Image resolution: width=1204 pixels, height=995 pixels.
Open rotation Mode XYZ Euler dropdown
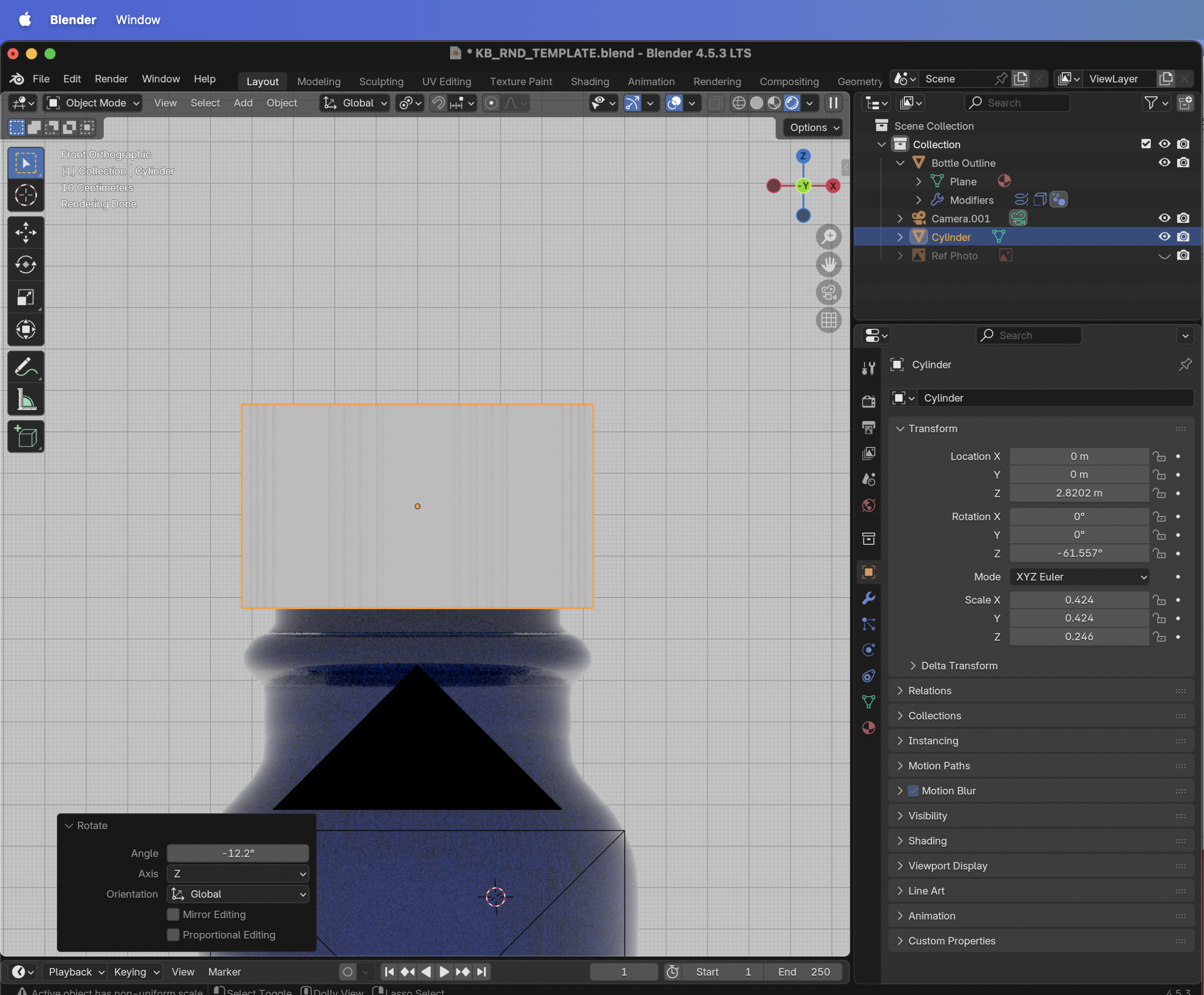pos(1079,577)
